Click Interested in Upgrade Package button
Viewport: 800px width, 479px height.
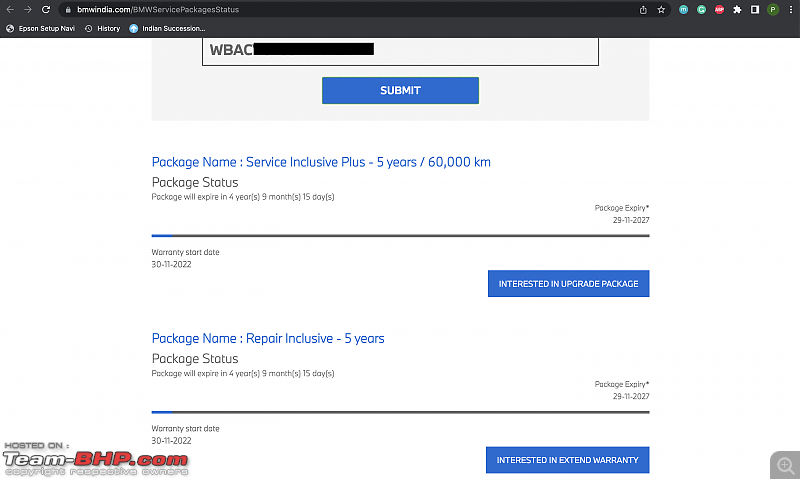point(568,284)
